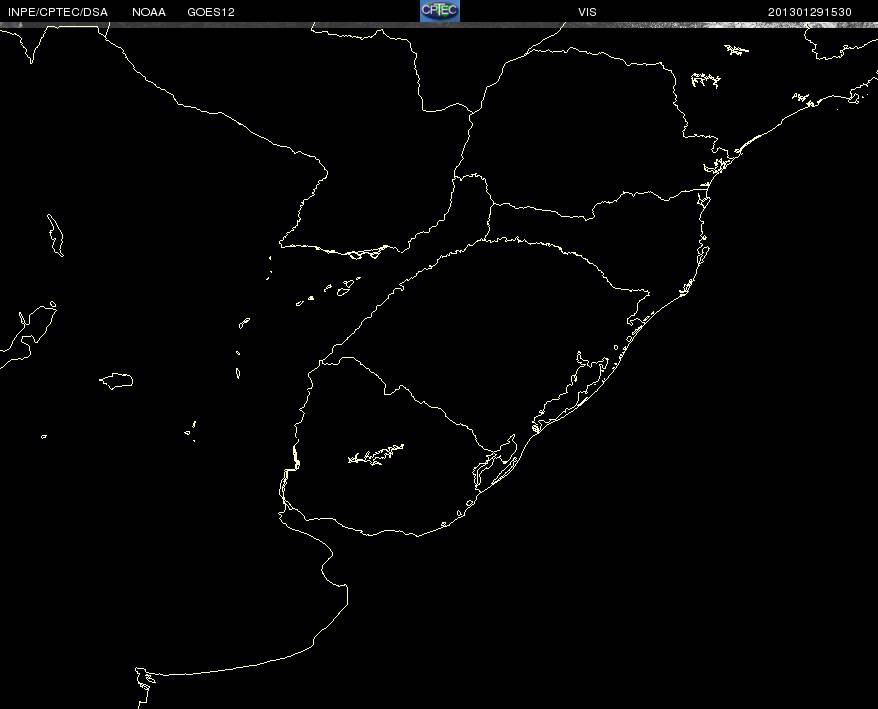Click the jagged reservoir outline in central Uruguay
Image resolution: width=878 pixels, height=709 pixels.
click(376, 455)
